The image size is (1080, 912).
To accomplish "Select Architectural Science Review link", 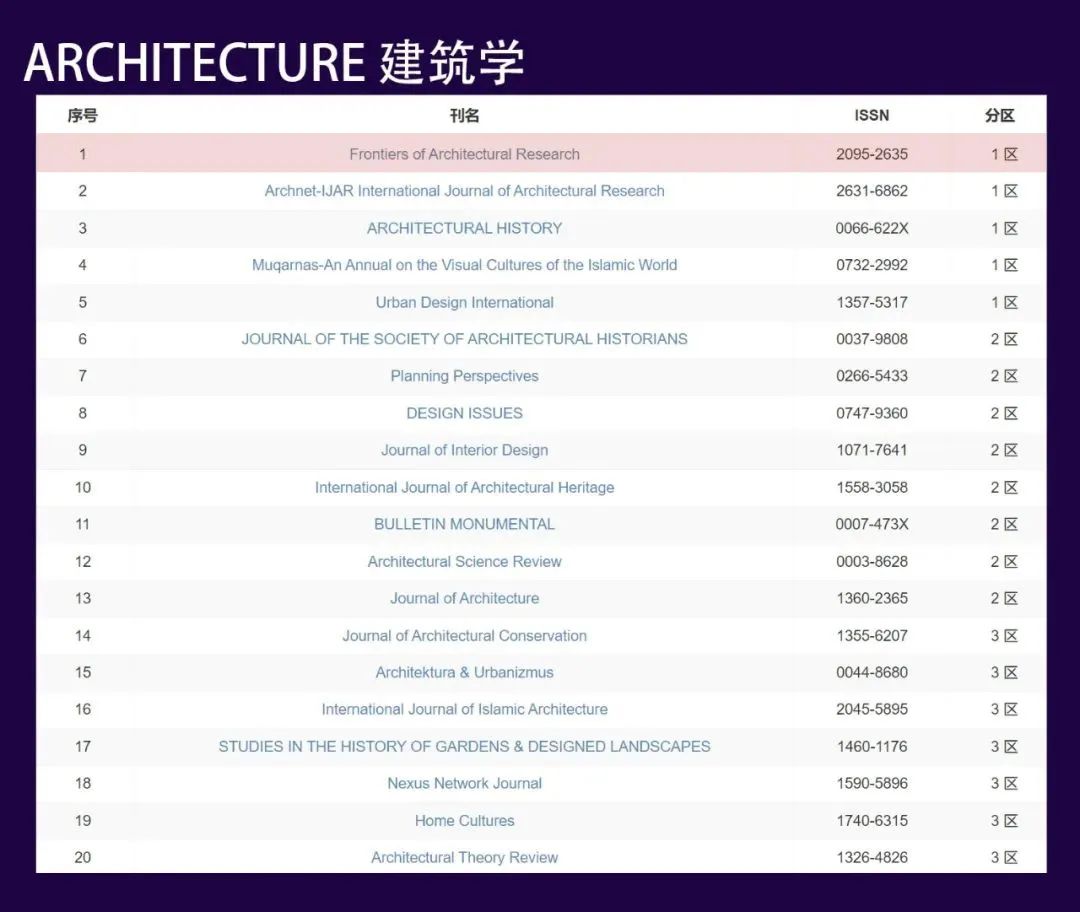I will tap(464, 561).
